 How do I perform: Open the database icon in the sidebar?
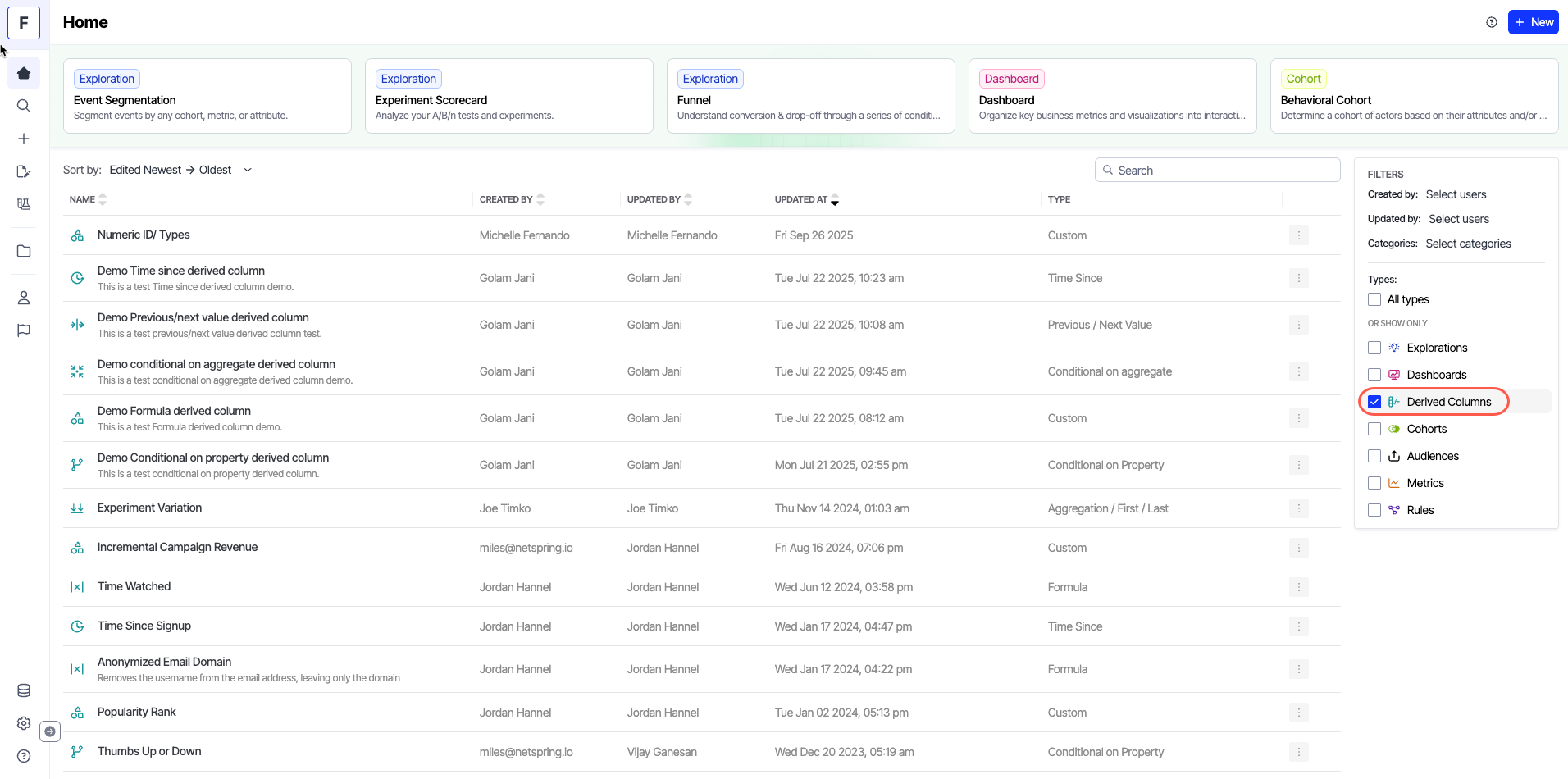[24, 690]
